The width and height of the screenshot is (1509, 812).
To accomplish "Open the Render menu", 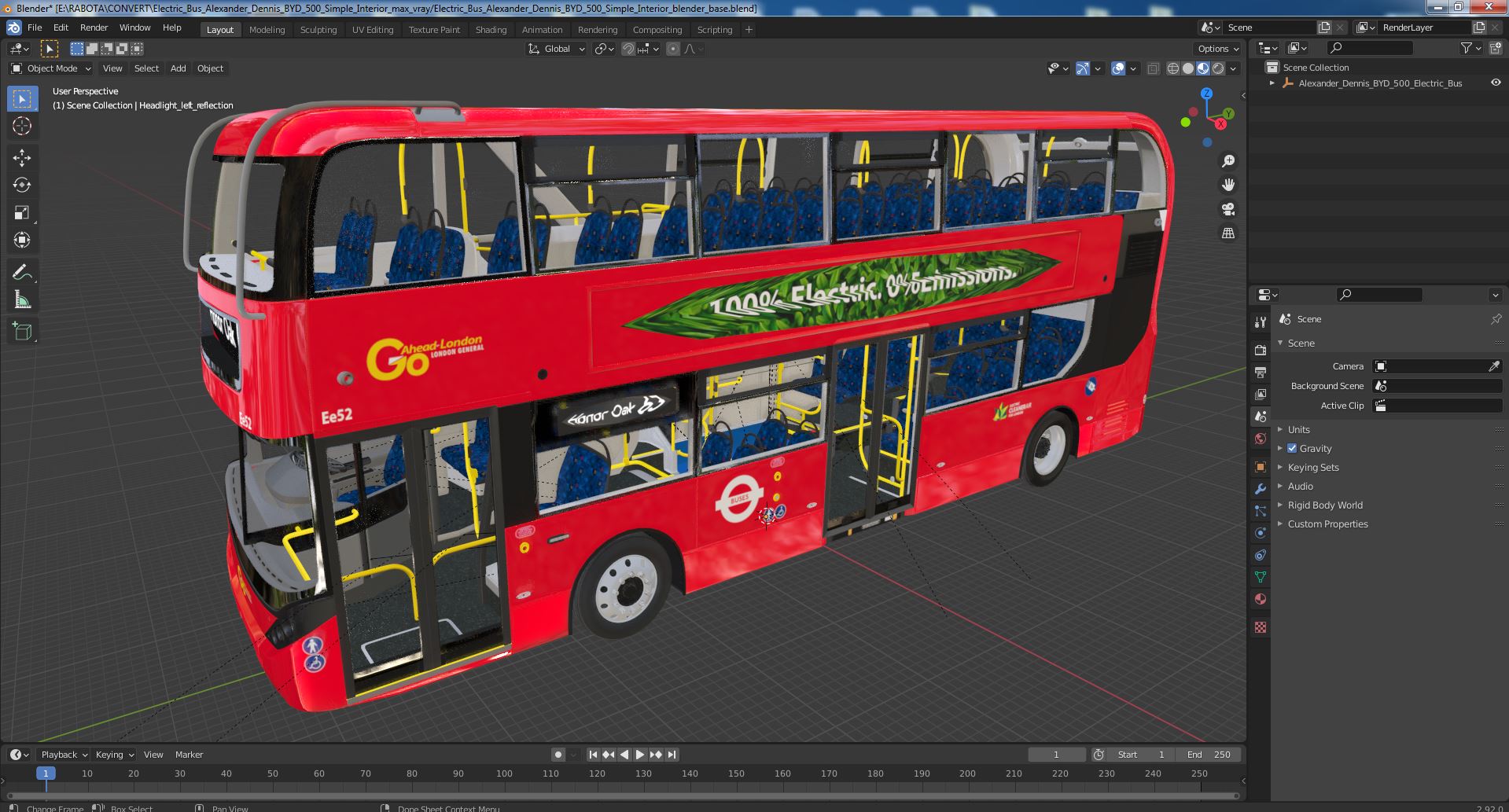I will point(94,28).
